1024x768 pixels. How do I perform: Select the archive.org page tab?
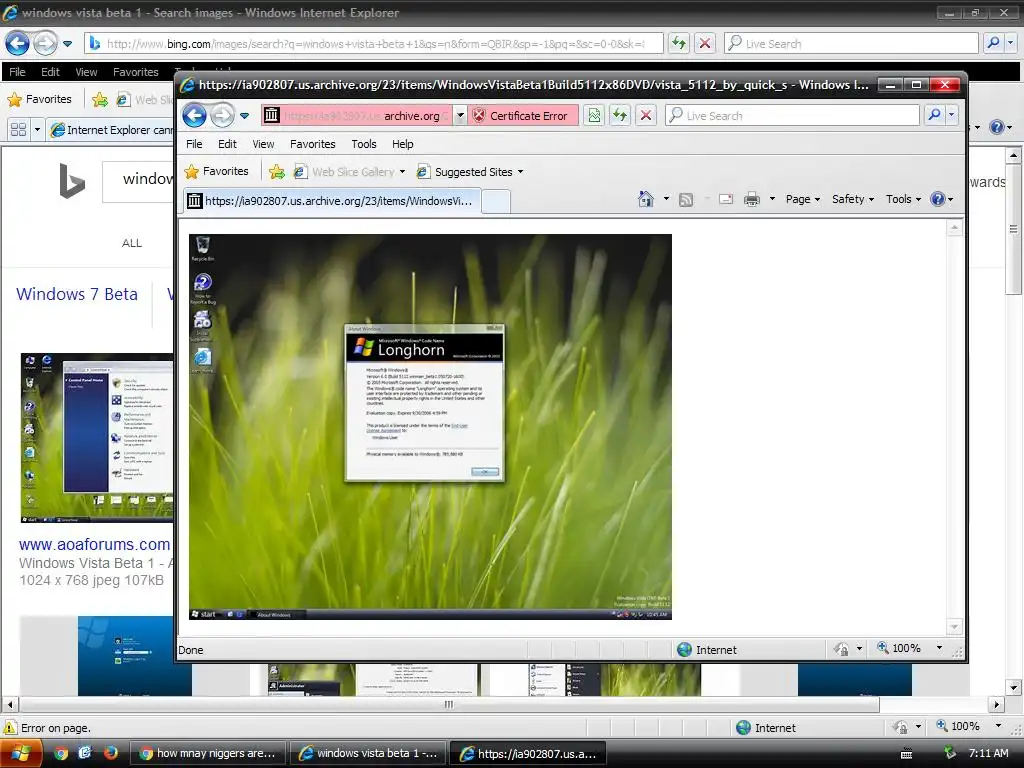click(x=332, y=200)
